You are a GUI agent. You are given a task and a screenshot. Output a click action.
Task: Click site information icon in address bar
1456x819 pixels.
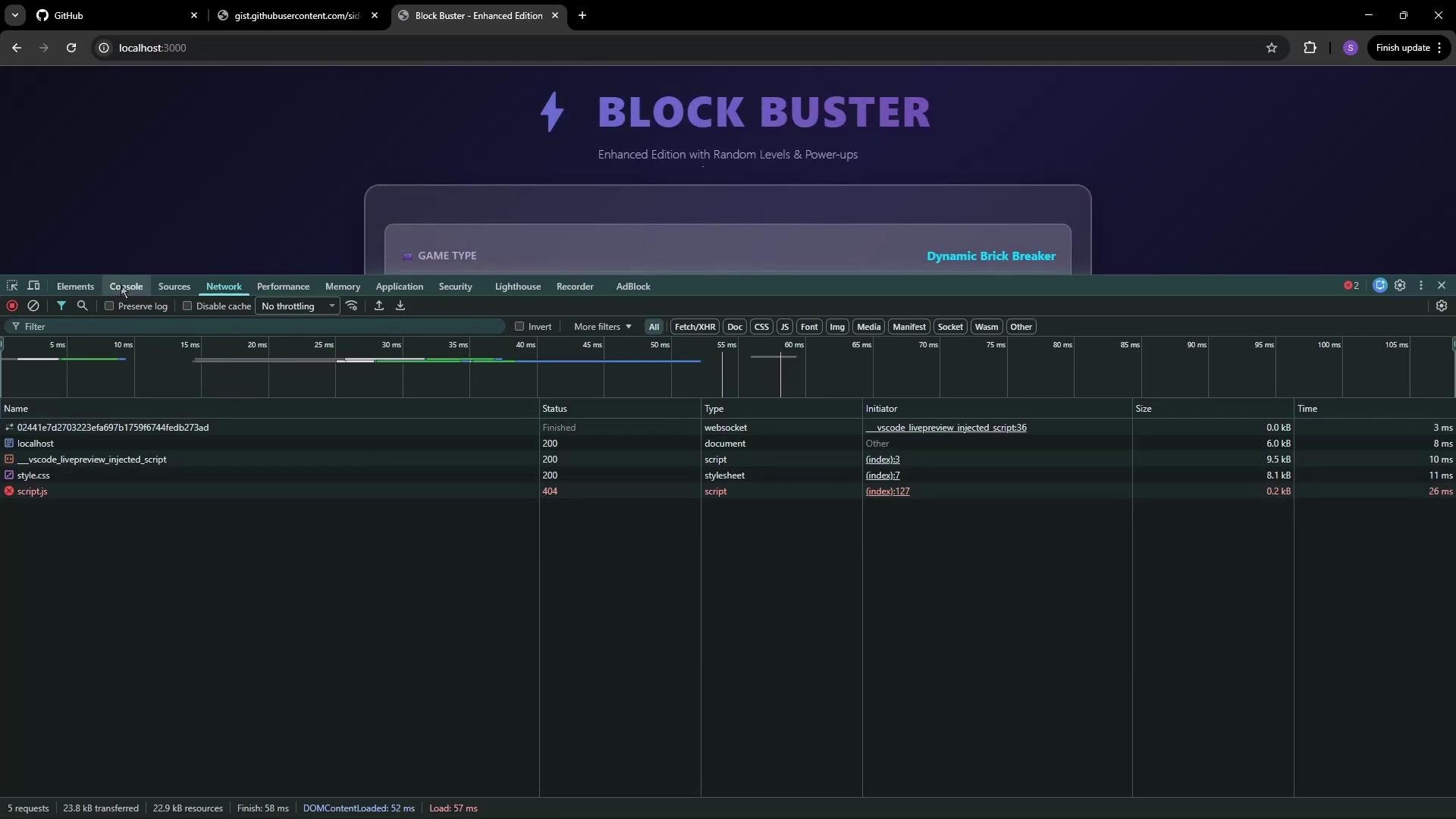tap(104, 48)
